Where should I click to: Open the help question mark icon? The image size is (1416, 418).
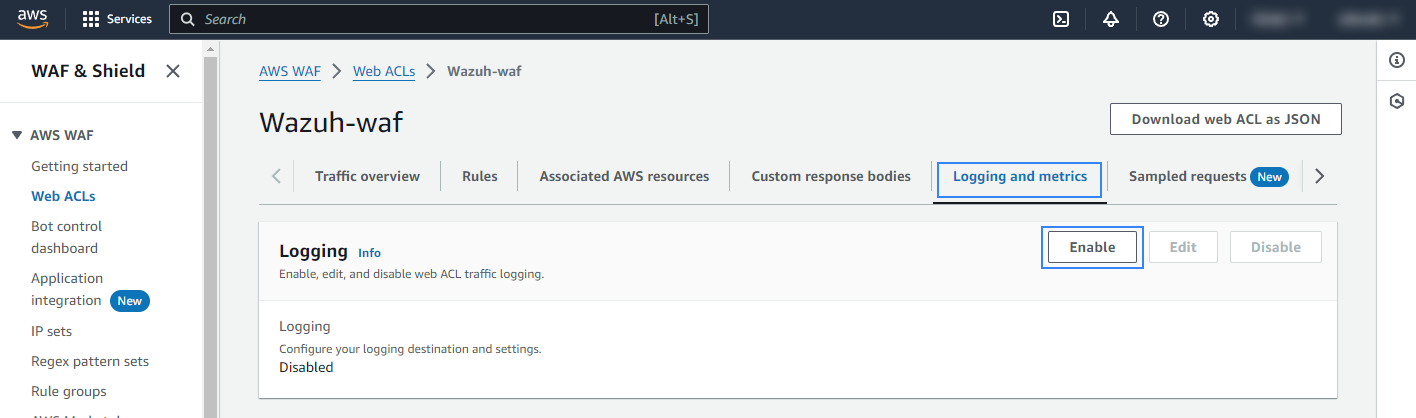1161,19
